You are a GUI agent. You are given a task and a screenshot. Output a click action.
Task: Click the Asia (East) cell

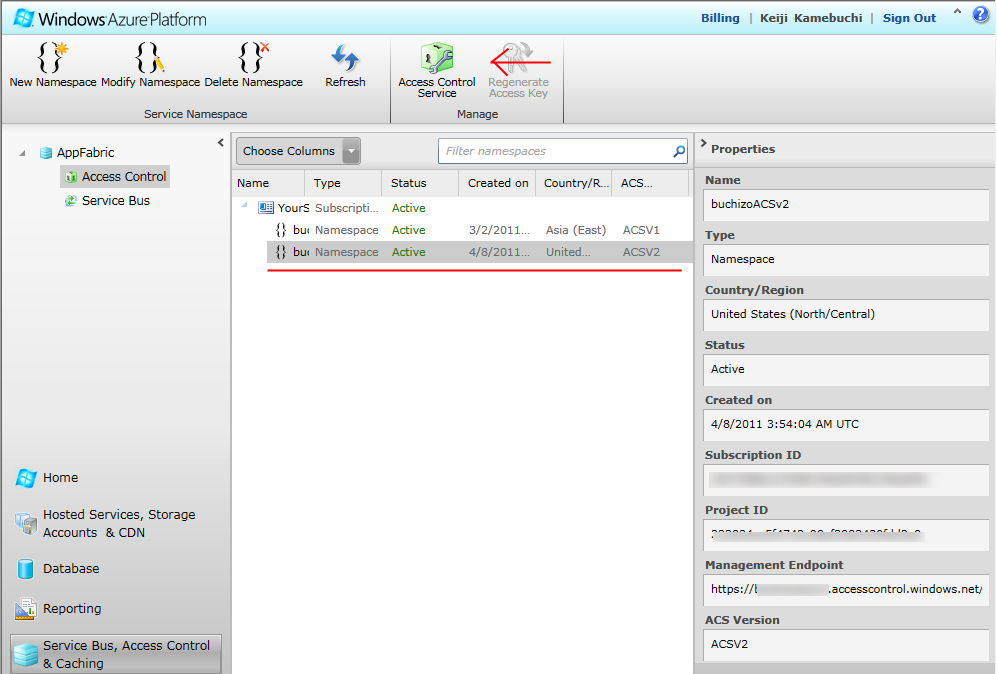[x=575, y=230]
